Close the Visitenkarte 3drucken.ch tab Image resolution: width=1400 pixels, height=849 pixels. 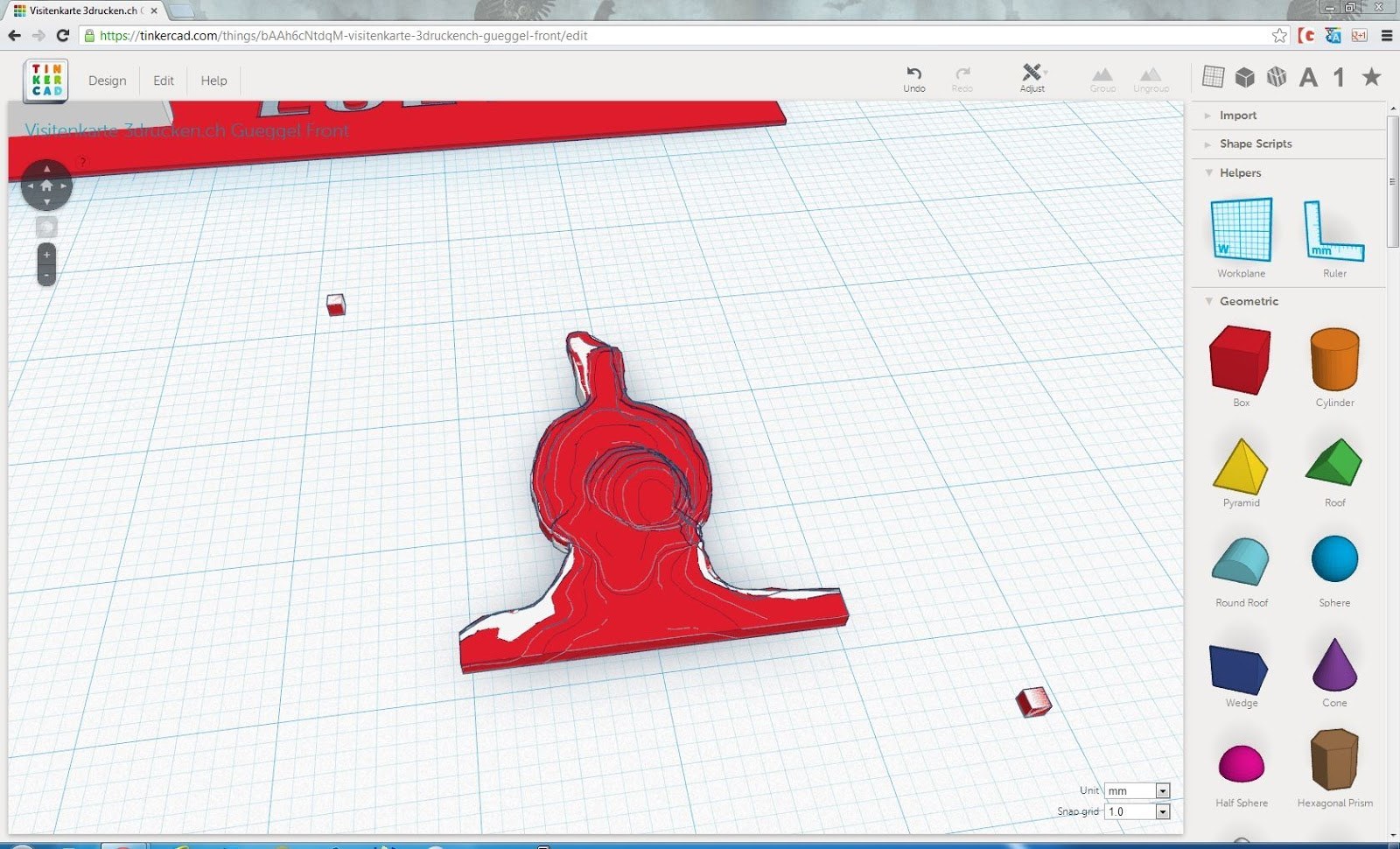[154, 11]
